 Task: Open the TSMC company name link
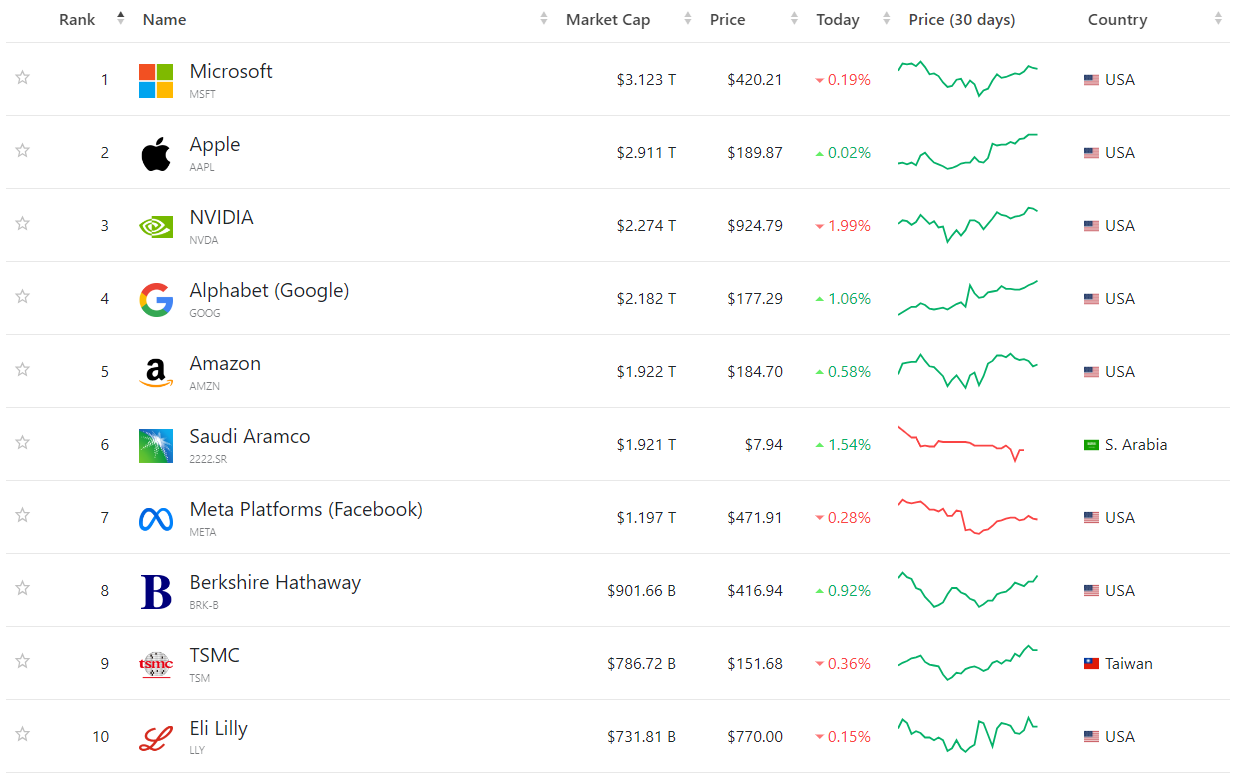click(215, 656)
